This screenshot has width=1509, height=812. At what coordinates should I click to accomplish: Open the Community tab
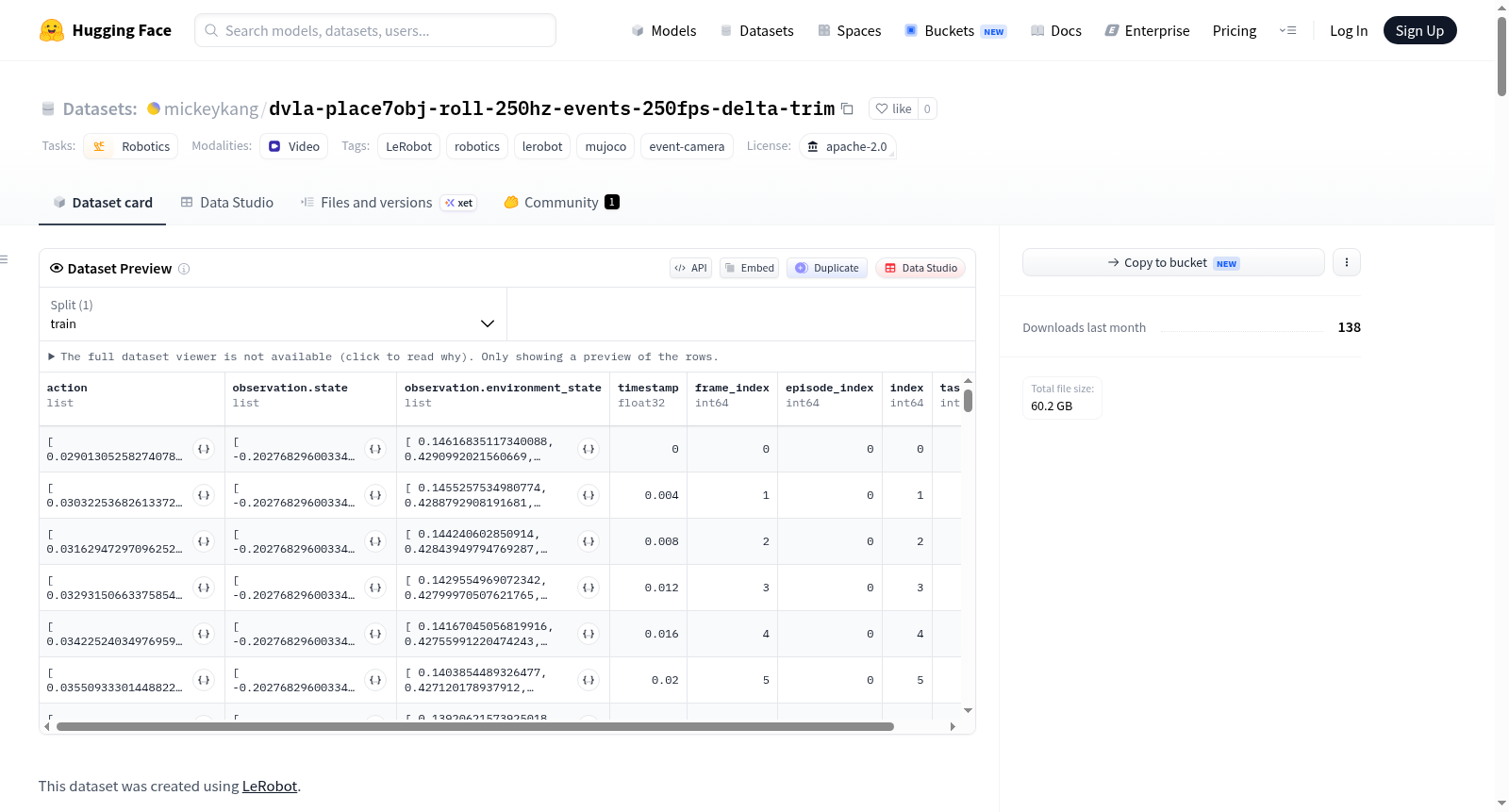561,202
